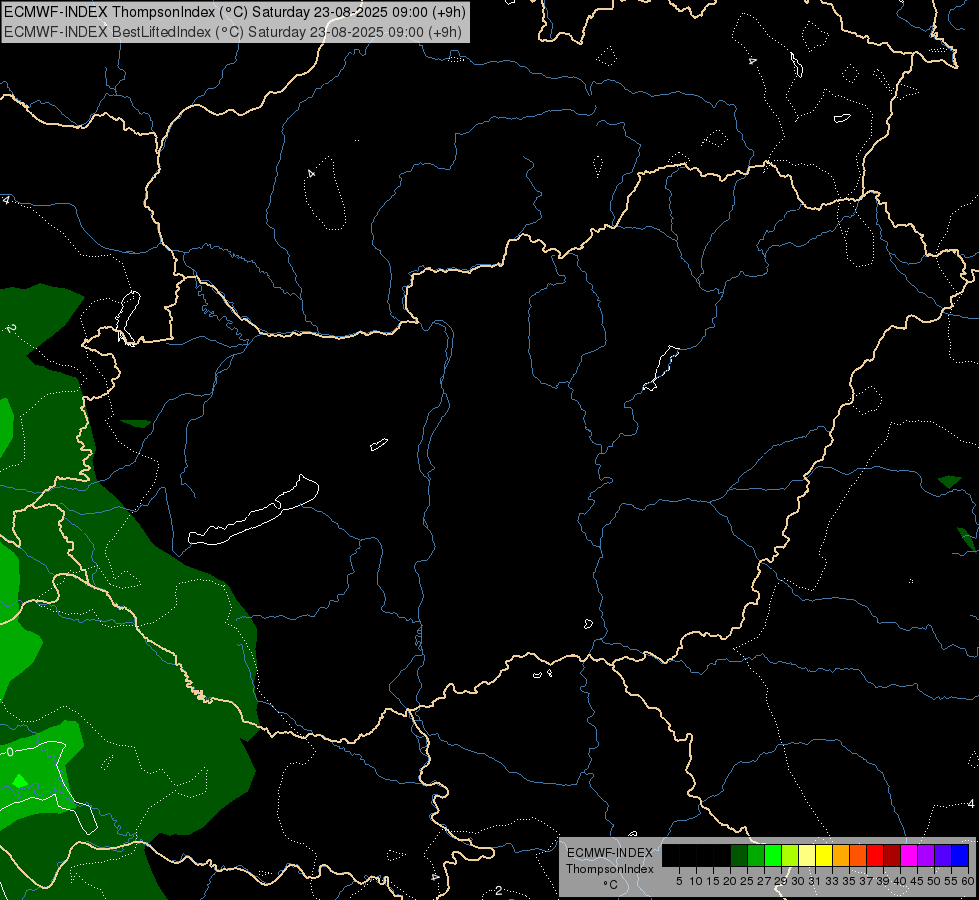Choose the red 37-39 legend swatch

[875, 855]
